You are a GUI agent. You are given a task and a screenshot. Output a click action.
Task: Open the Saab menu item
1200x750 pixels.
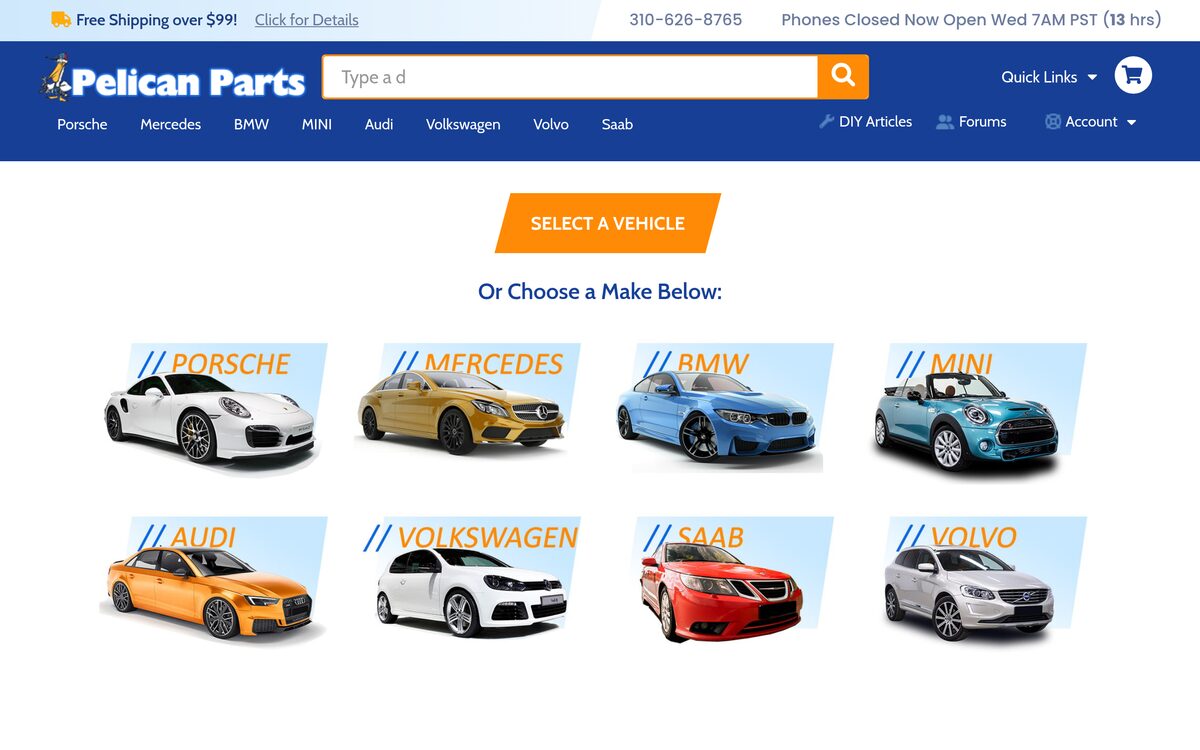617,124
